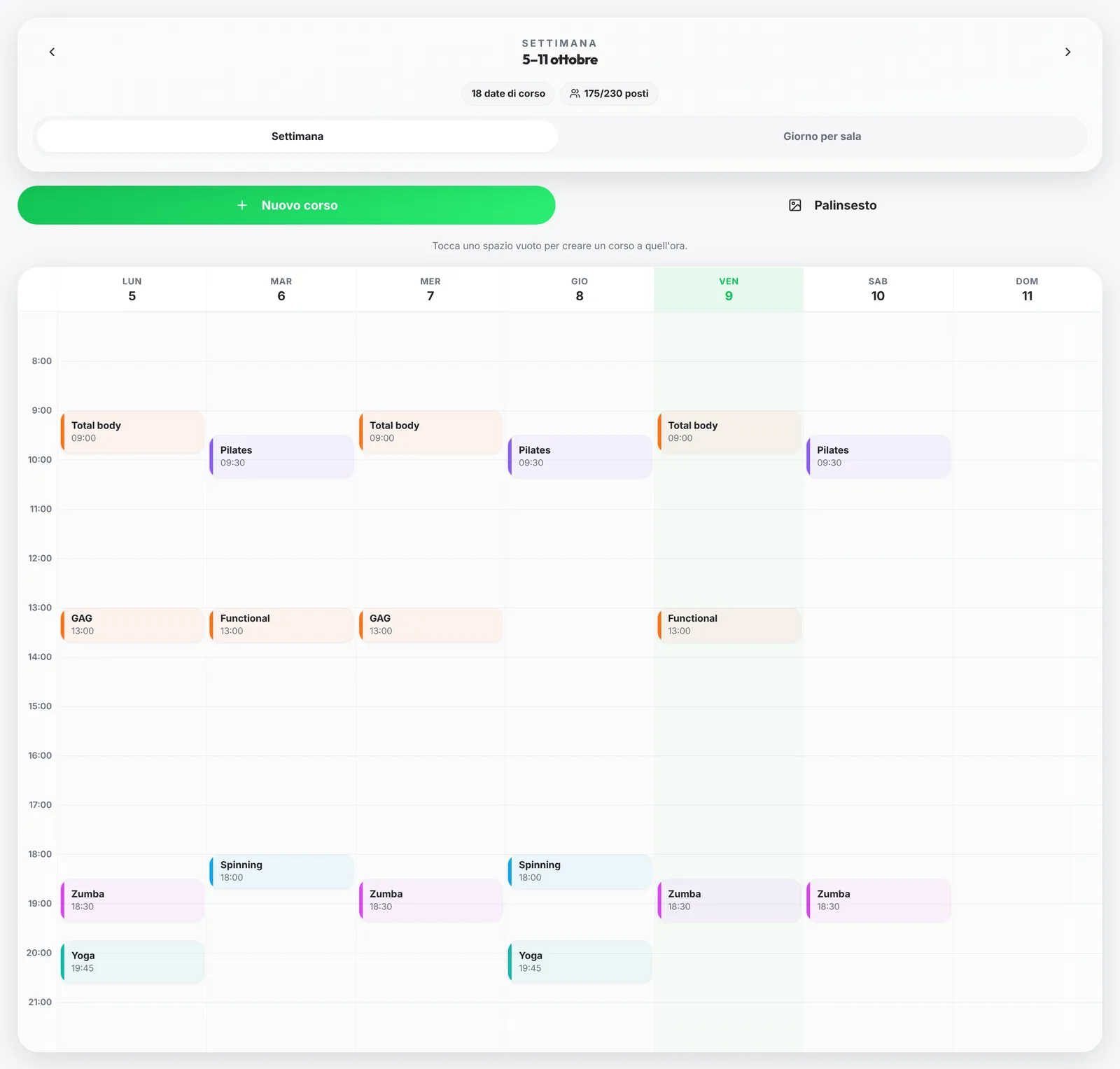Open Wednesday's Total body 09:00 class
1120x1069 pixels.
(x=430, y=432)
